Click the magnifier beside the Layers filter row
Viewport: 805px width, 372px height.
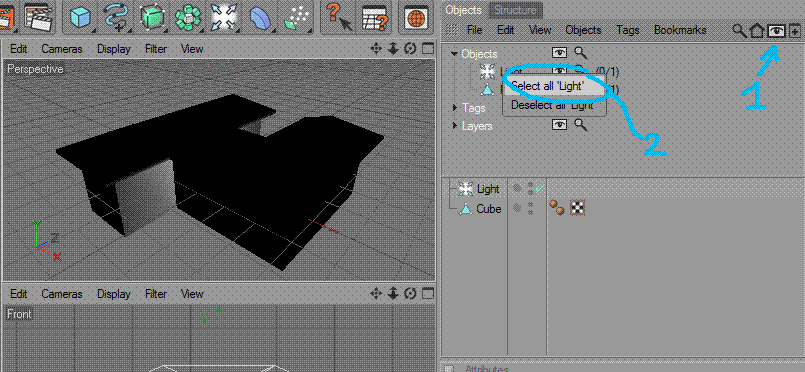point(580,124)
